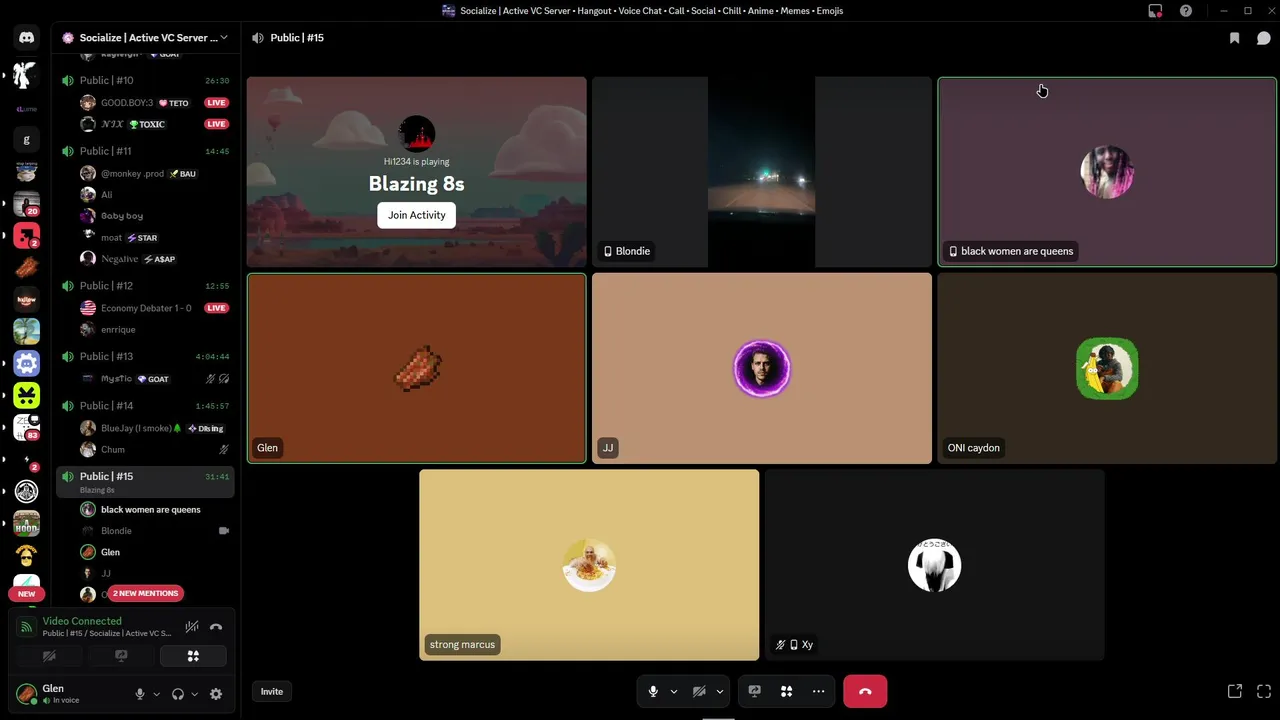
Task: Open the round emblem server icon
Action: pyautogui.click(x=26, y=491)
